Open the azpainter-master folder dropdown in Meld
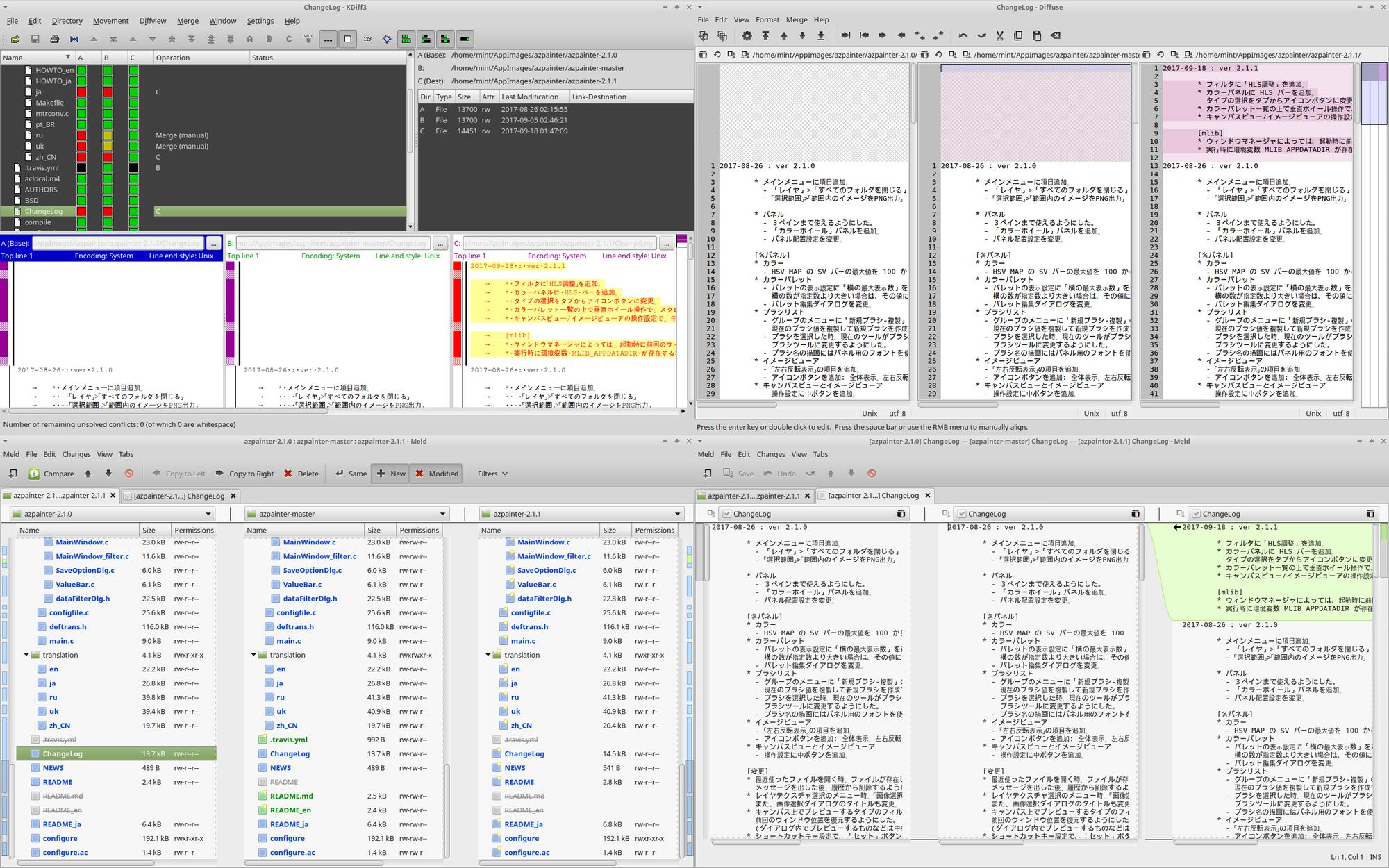Viewport: 1389px width, 868px height. pyautogui.click(x=347, y=514)
